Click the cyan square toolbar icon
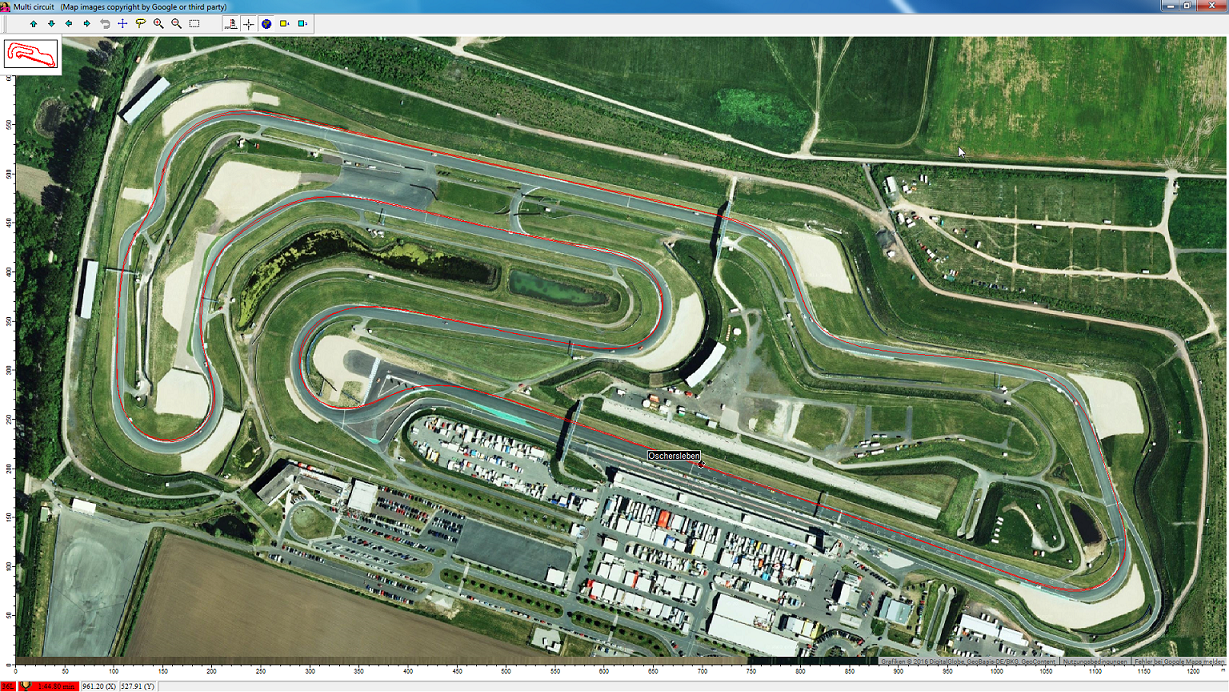Screen dimensions: 1229x692 click(x=303, y=23)
